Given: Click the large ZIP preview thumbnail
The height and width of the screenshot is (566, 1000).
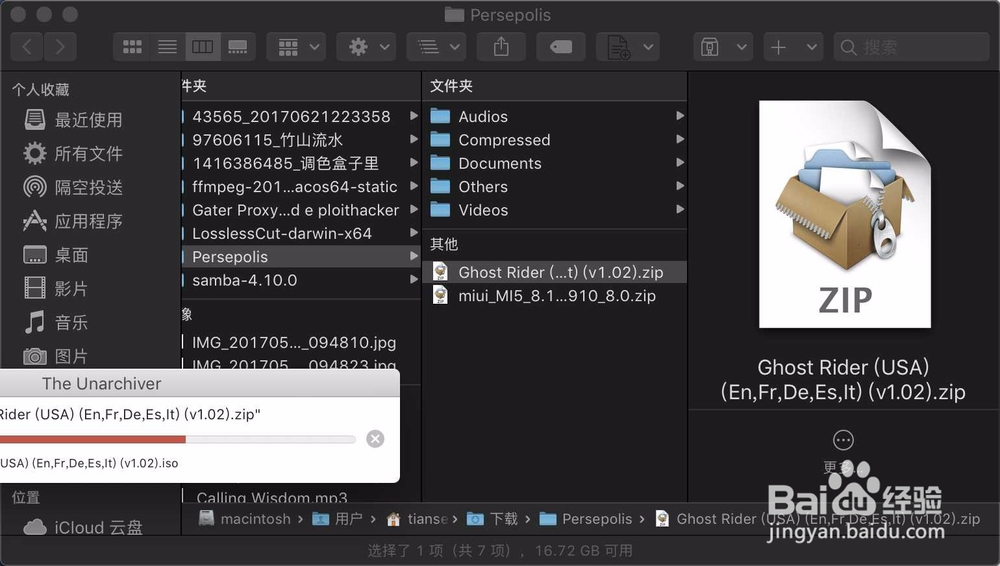Looking at the screenshot, I should coord(844,214).
